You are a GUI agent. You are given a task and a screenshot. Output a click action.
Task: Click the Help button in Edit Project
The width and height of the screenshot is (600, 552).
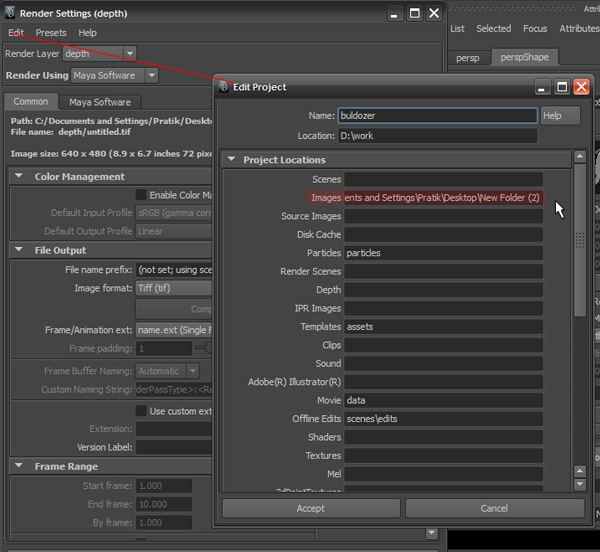click(560, 116)
